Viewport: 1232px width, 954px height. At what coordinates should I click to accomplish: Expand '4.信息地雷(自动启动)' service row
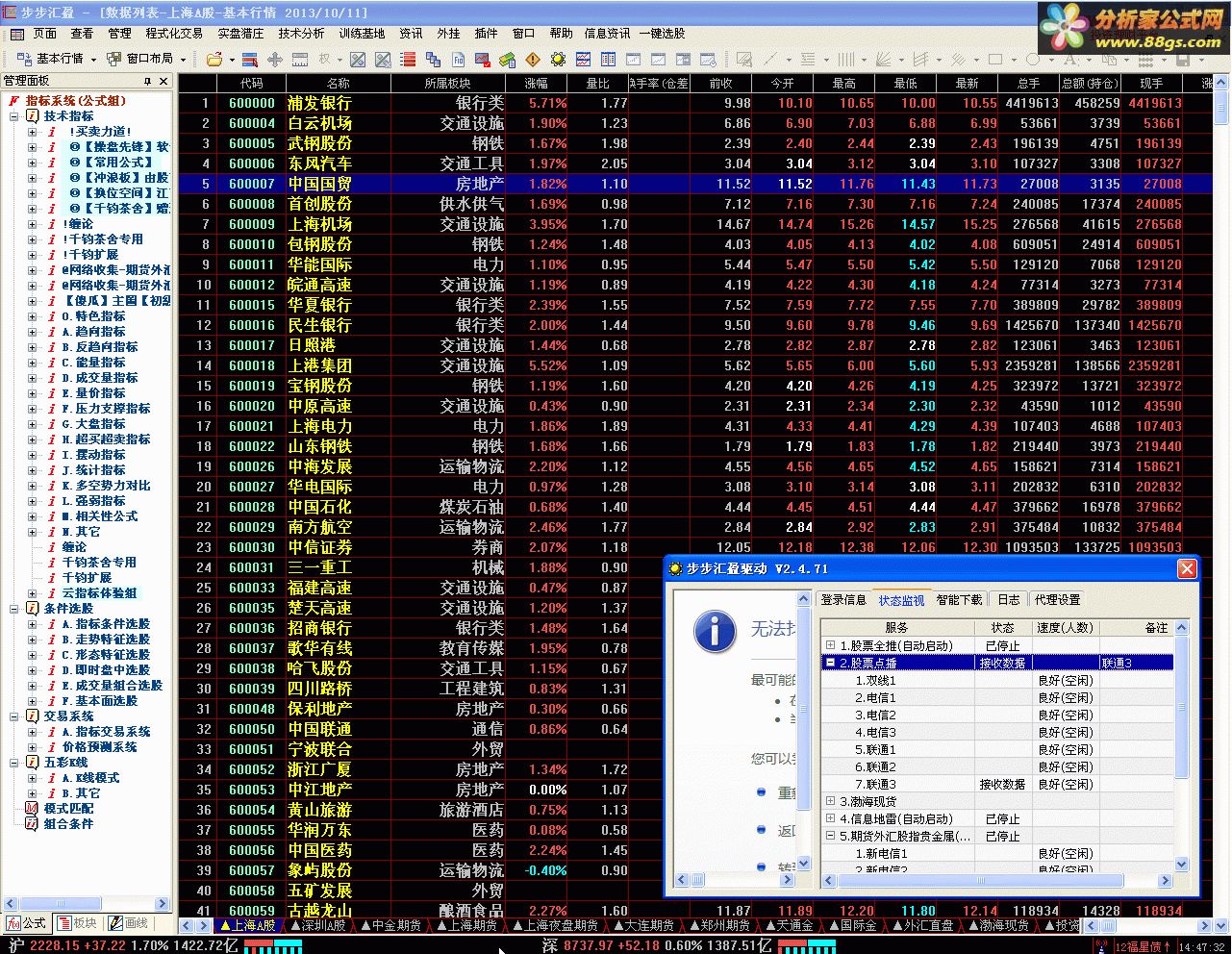(830, 818)
